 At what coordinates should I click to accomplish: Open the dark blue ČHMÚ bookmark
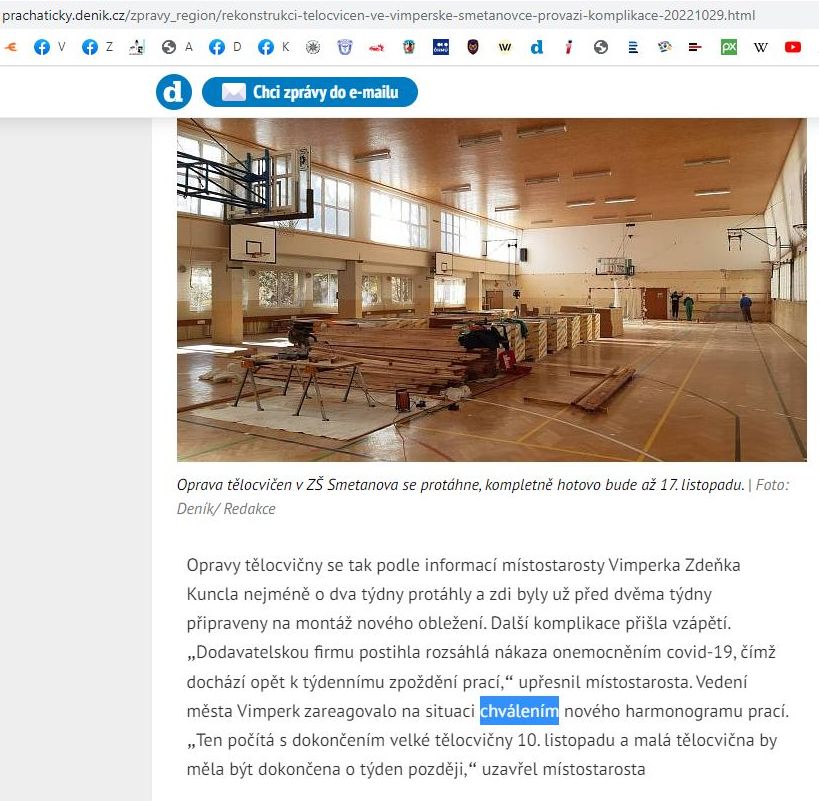coord(441,47)
